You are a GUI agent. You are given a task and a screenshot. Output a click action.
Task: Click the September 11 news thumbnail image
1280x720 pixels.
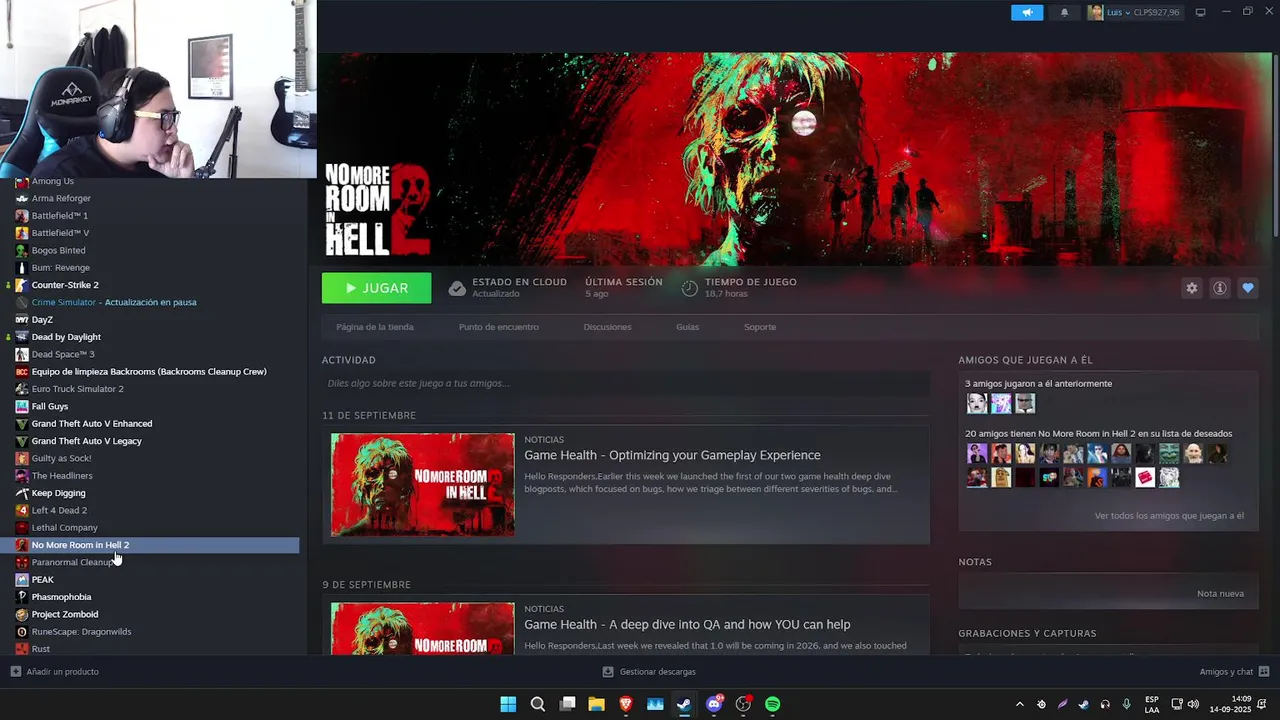(x=423, y=484)
